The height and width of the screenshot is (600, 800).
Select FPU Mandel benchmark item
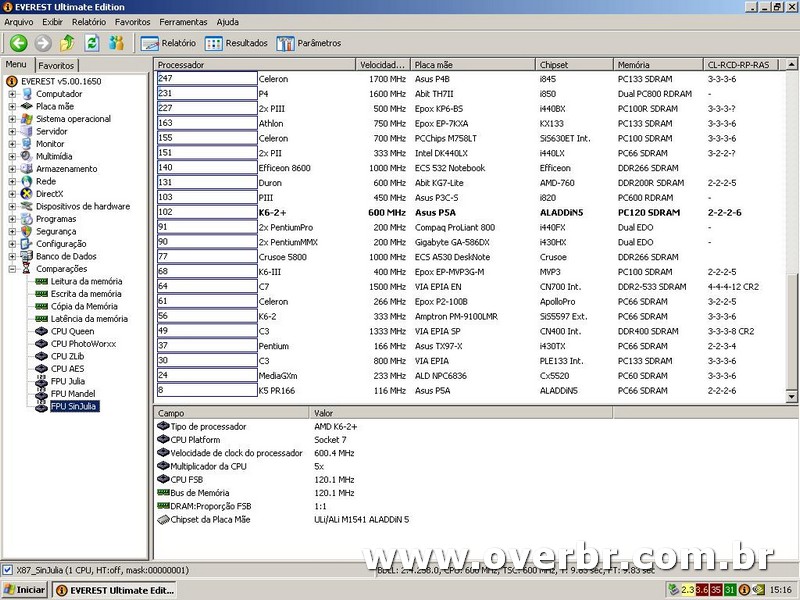click(x=71, y=394)
